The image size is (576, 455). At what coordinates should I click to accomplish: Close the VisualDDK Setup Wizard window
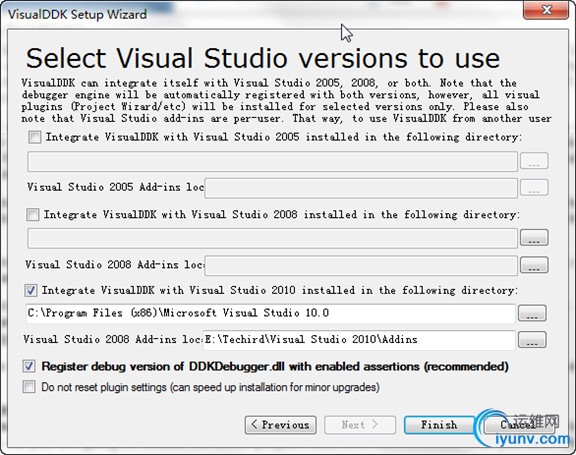pyautogui.click(x=546, y=10)
